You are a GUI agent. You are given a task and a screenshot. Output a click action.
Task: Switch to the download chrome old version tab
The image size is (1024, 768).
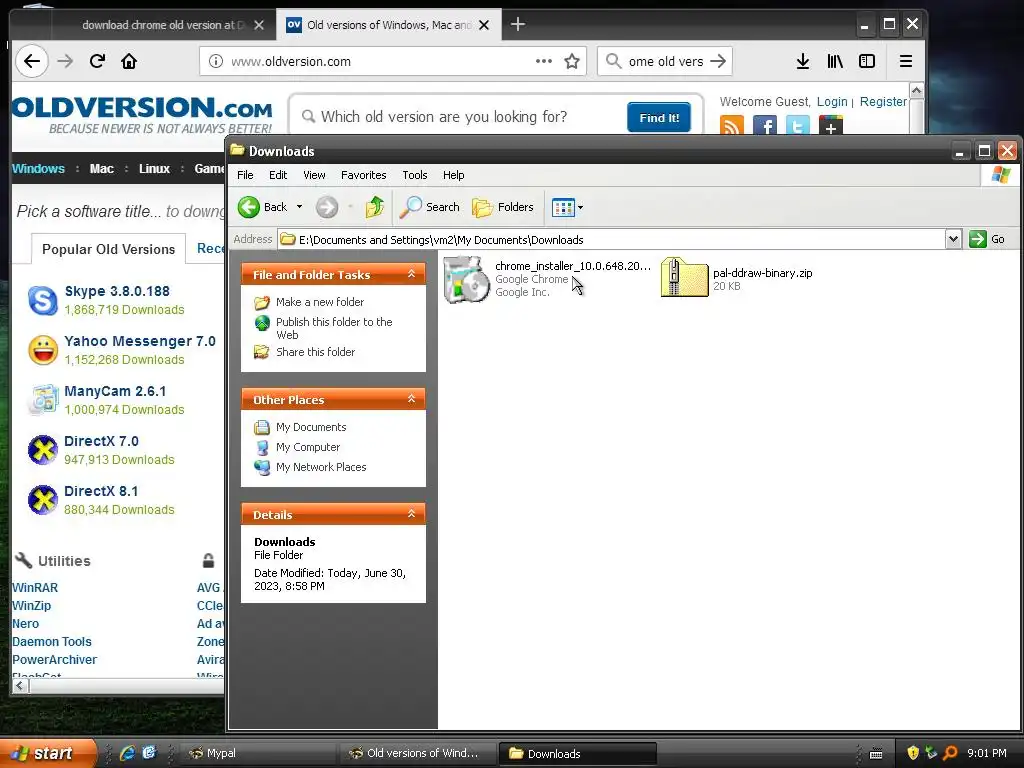pyautogui.click(x=163, y=25)
